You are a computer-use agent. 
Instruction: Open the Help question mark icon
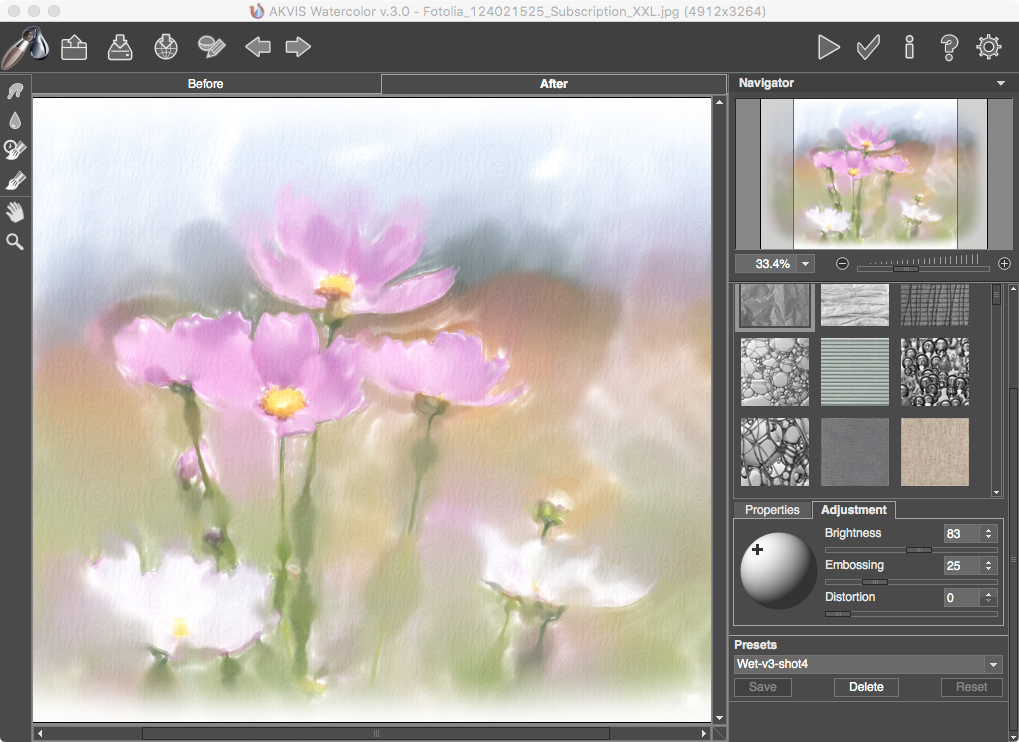coord(949,47)
